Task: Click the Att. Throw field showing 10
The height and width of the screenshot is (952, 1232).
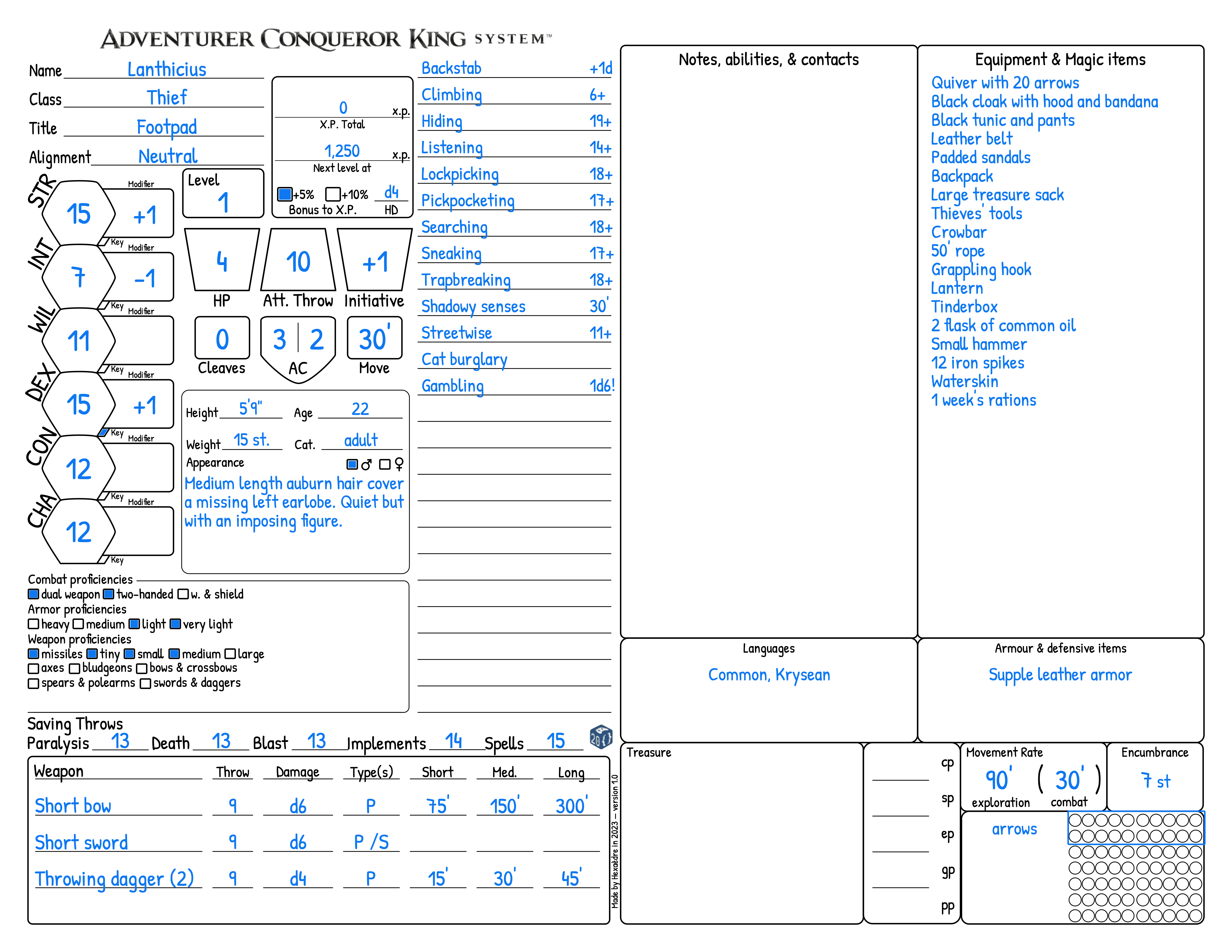Action: click(x=298, y=261)
